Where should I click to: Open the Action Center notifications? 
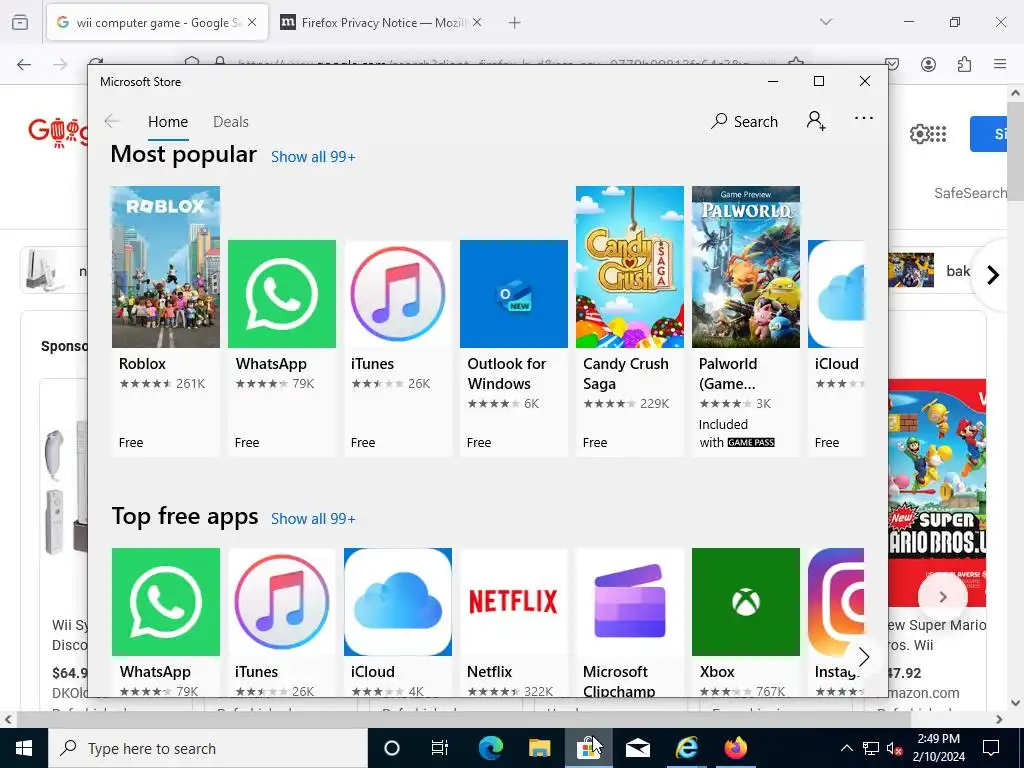click(991, 748)
